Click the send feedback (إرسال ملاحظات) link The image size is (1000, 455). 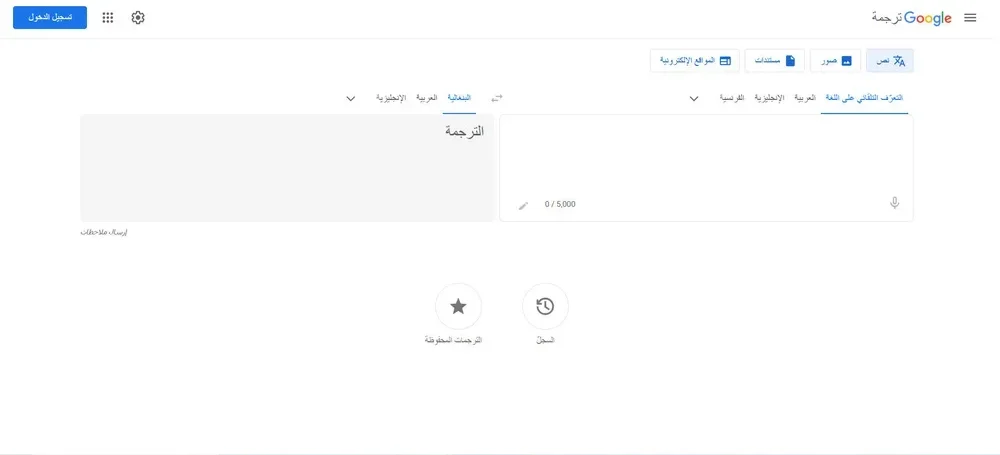tap(104, 232)
